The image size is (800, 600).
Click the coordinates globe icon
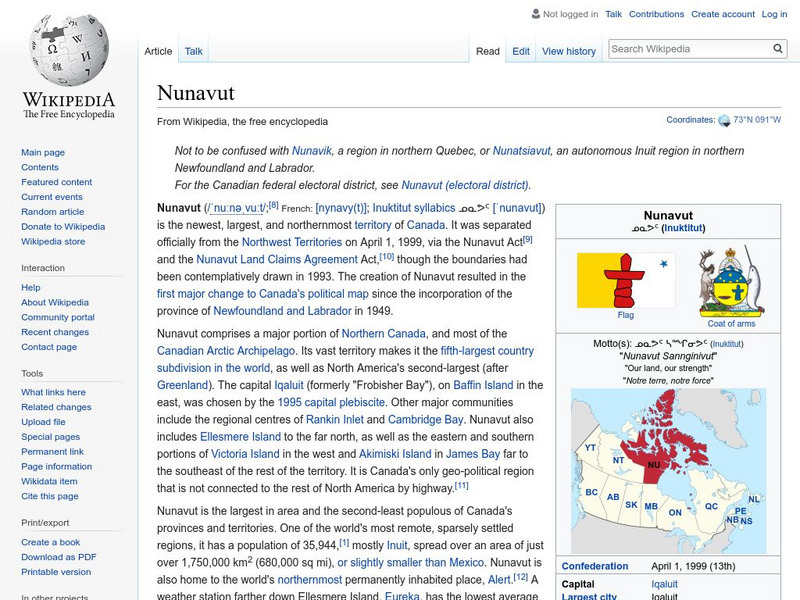pos(724,120)
